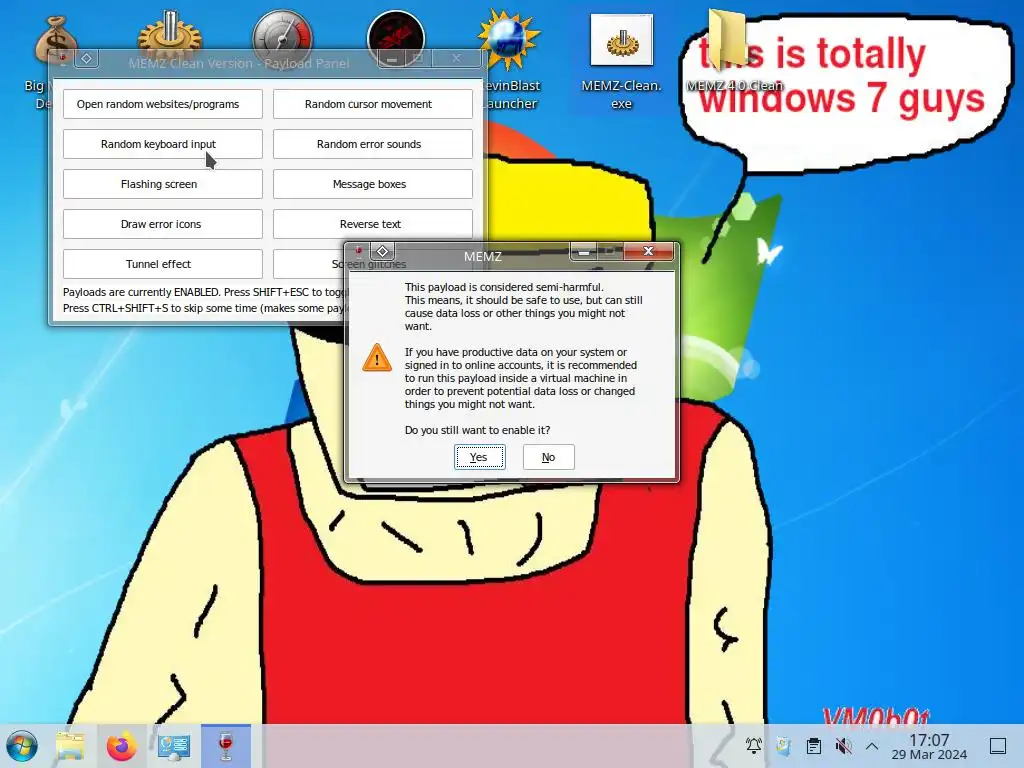Confirm with Yes in MEMZ dialog
The width and height of the screenshot is (1024, 768).
pyautogui.click(x=479, y=457)
